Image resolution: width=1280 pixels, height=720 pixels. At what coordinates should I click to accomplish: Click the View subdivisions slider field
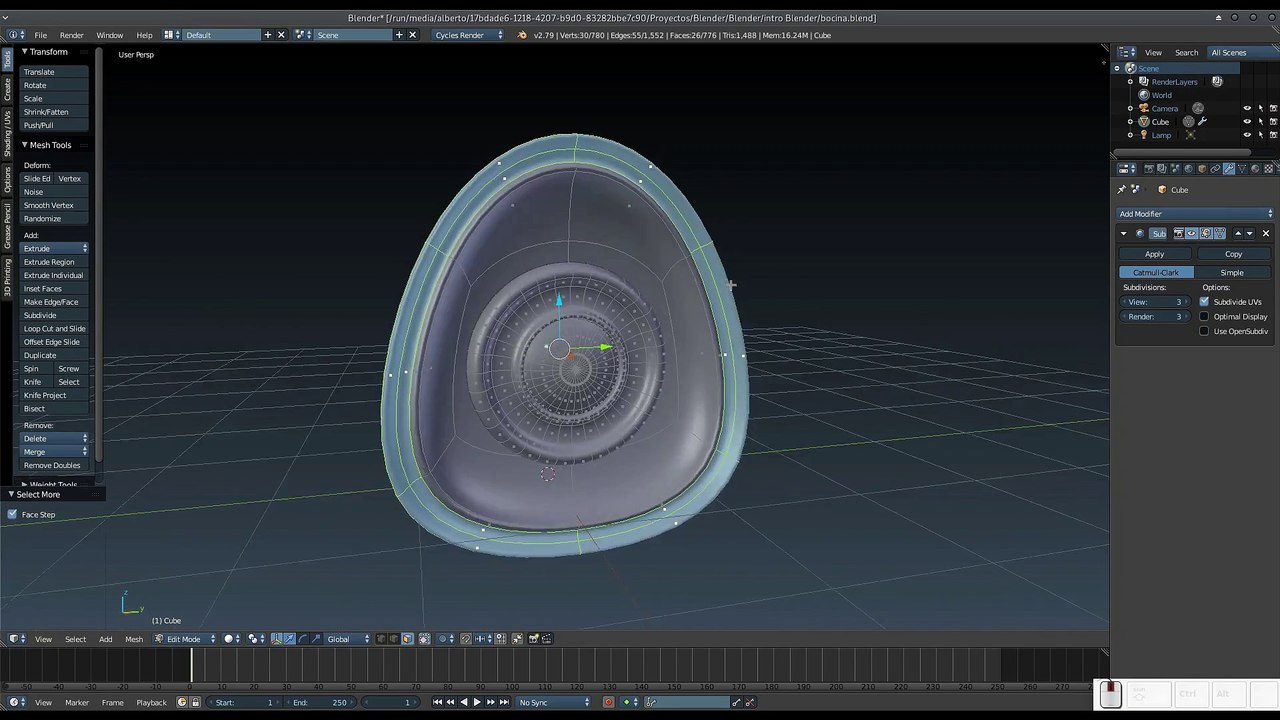(x=1155, y=302)
